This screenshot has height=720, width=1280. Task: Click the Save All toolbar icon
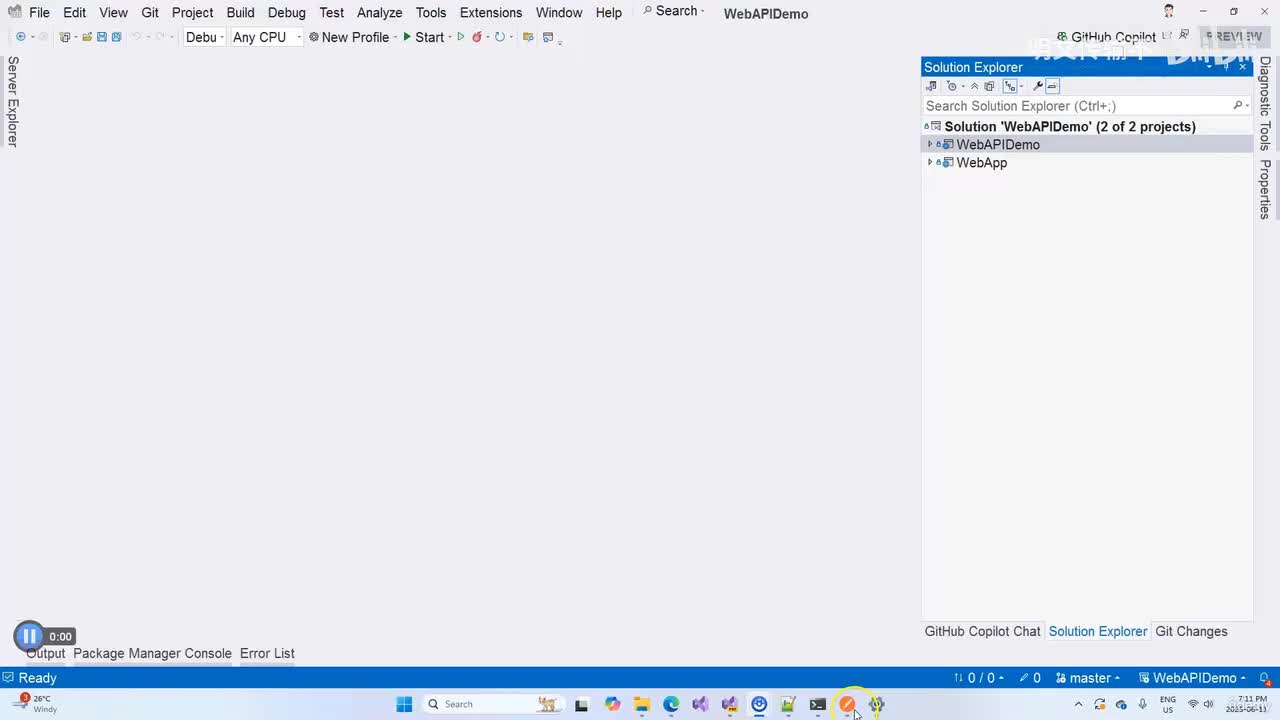tap(116, 37)
